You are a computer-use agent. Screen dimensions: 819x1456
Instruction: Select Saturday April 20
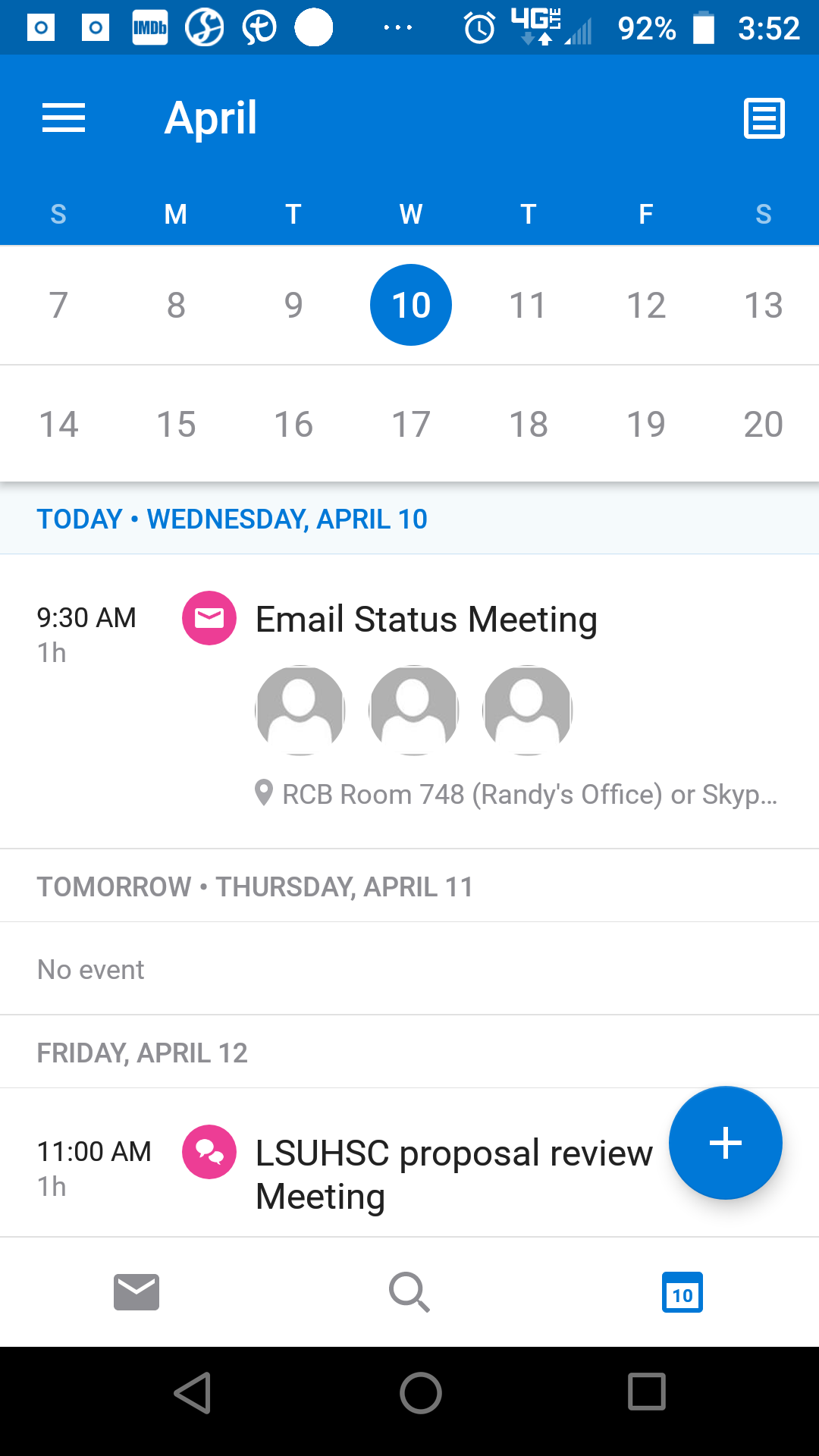[x=763, y=424]
